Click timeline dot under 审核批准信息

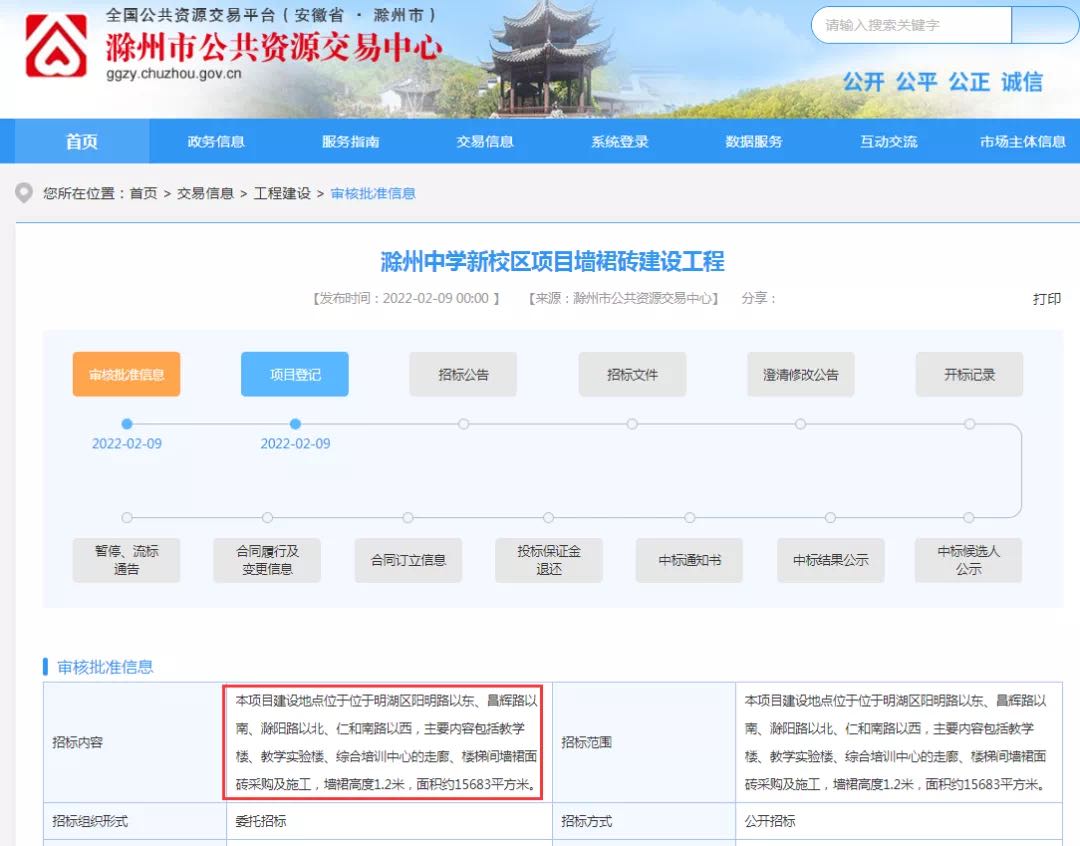[x=127, y=424]
